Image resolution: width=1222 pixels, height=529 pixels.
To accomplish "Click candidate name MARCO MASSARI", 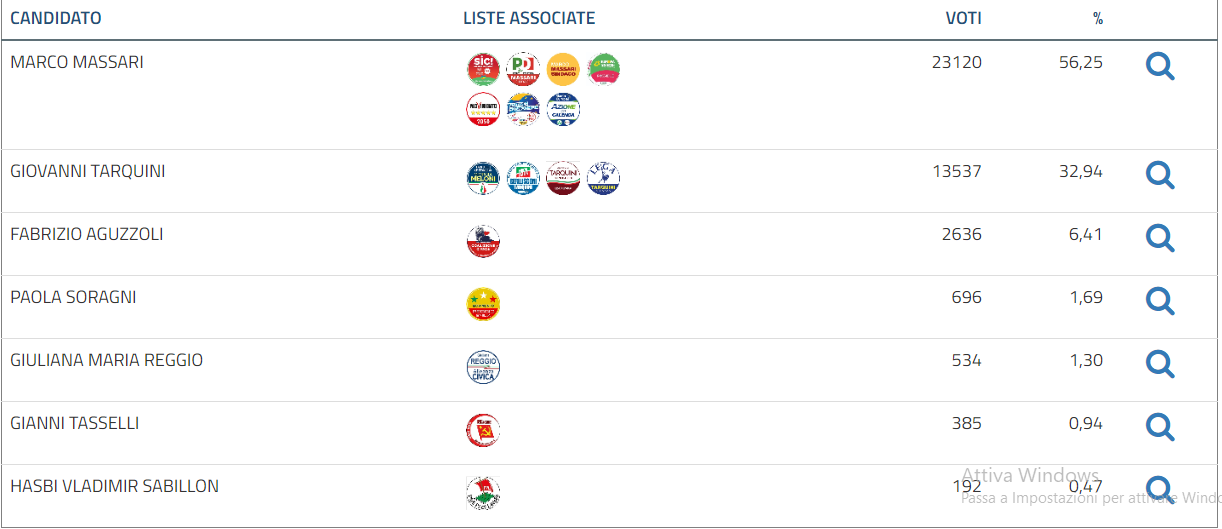I will tap(77, 62).
